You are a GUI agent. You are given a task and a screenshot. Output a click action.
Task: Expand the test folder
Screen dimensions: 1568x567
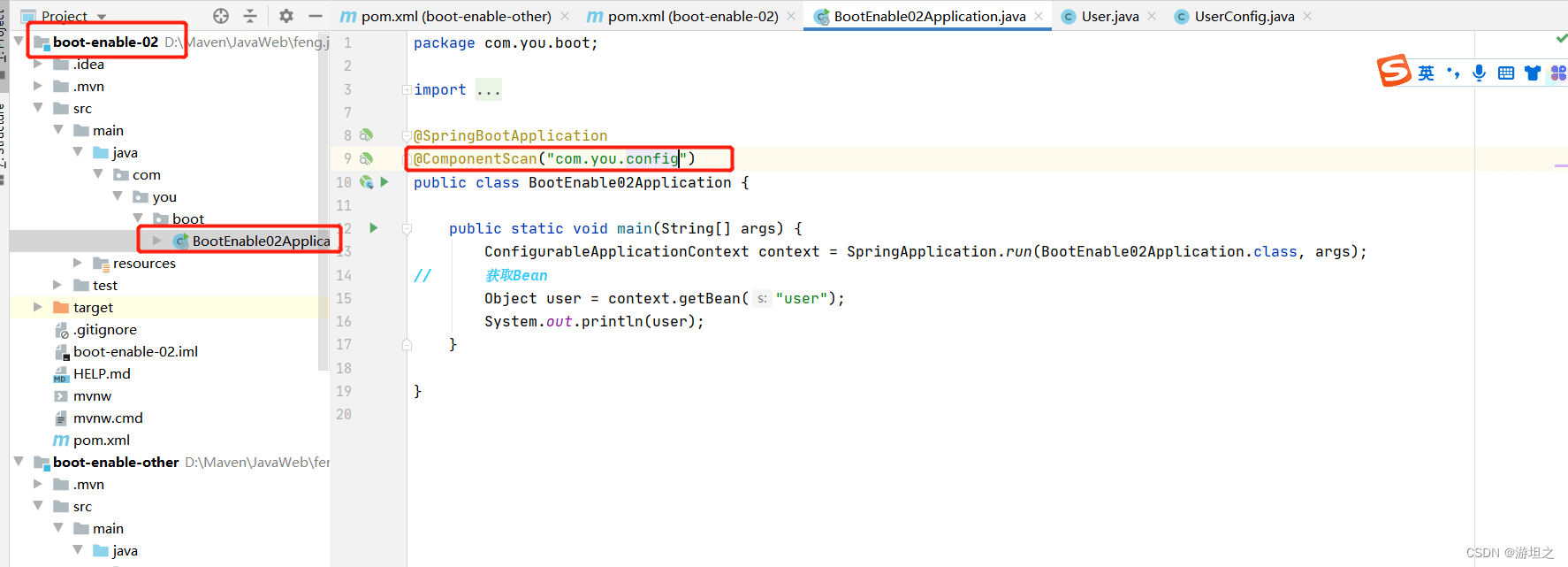click(x=57, y=285)
